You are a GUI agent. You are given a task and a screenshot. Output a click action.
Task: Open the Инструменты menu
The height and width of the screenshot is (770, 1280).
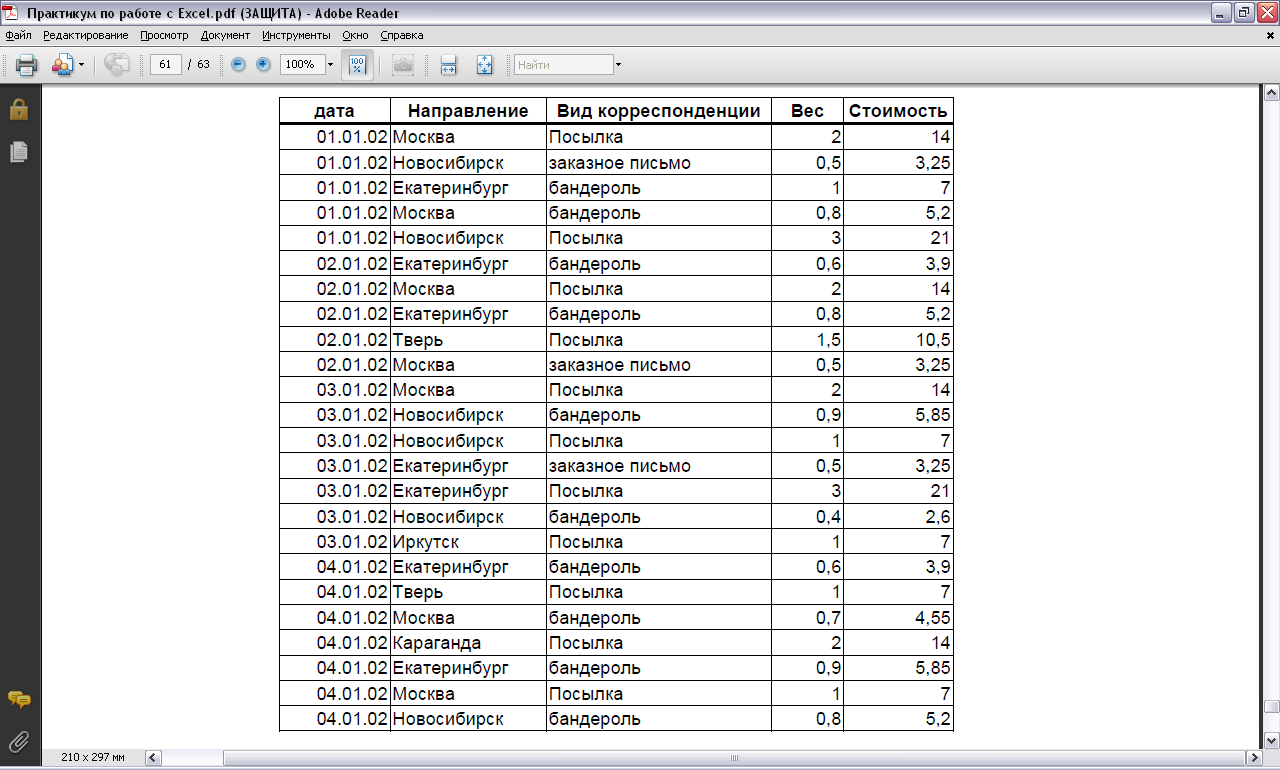point(296,35)
